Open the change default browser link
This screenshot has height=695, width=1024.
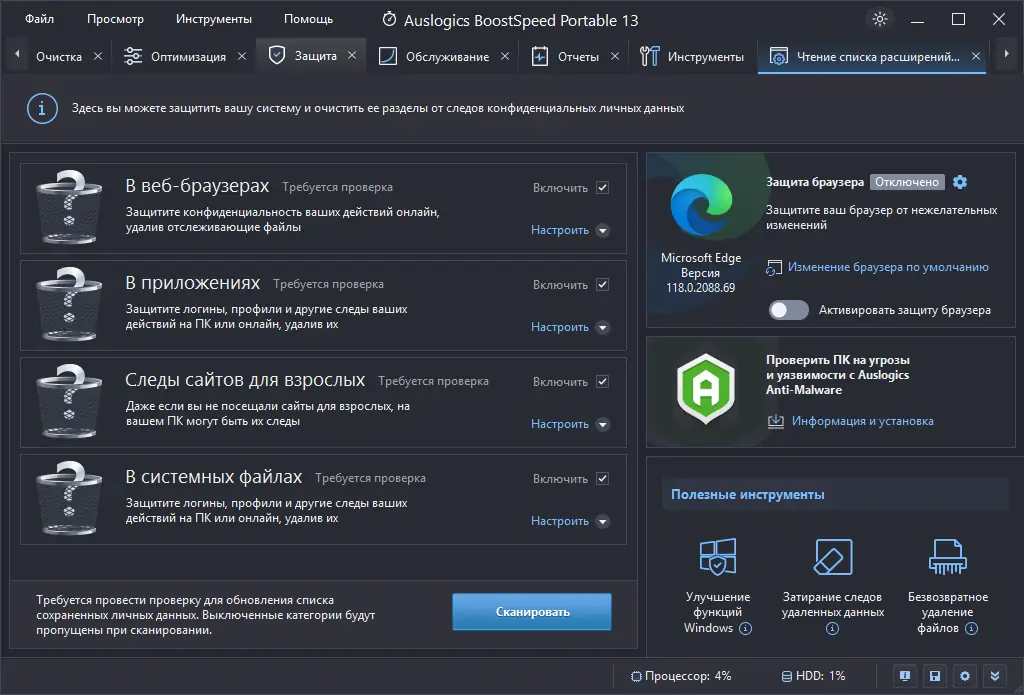888,267
